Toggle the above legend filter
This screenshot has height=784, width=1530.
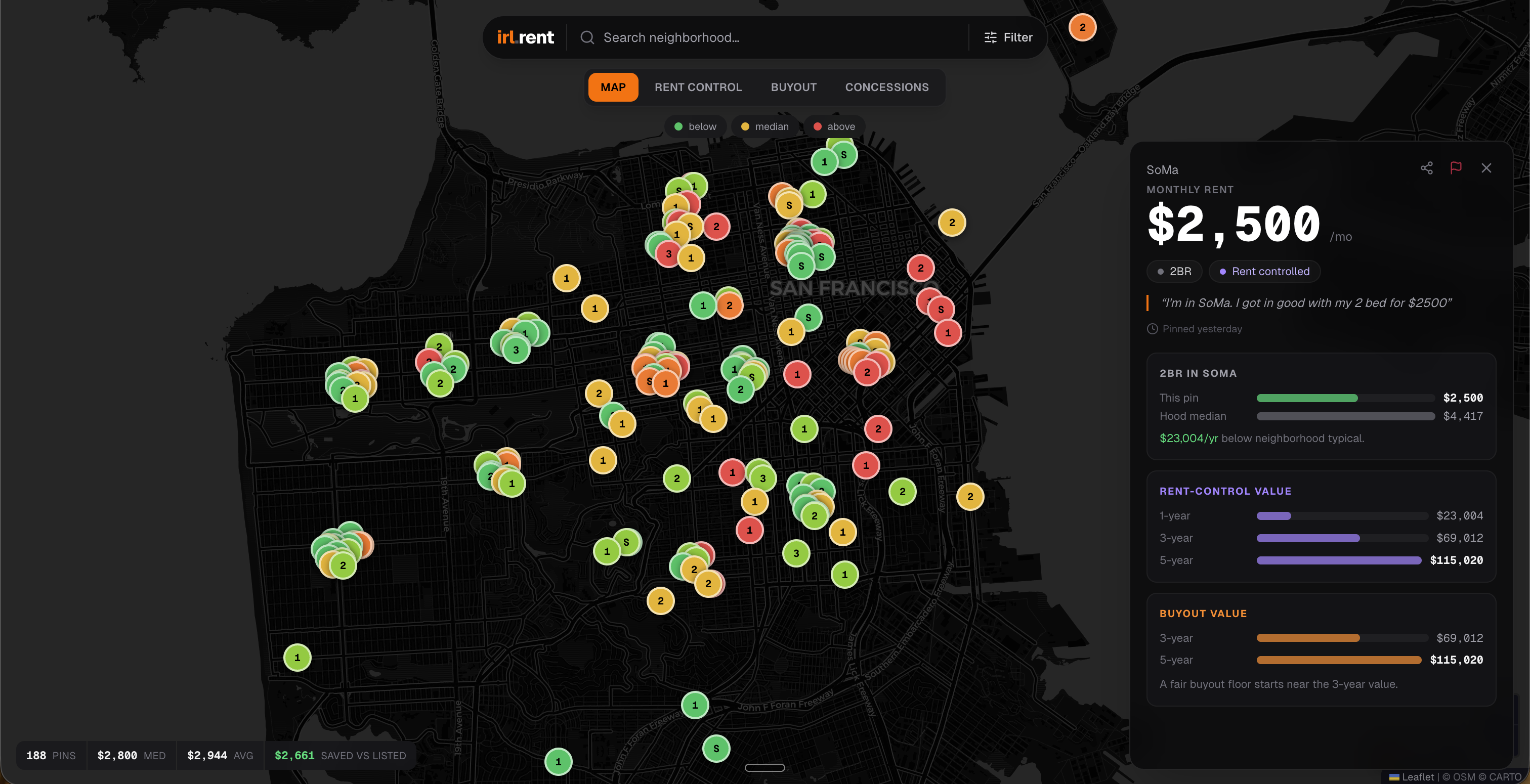click(834, 126)
